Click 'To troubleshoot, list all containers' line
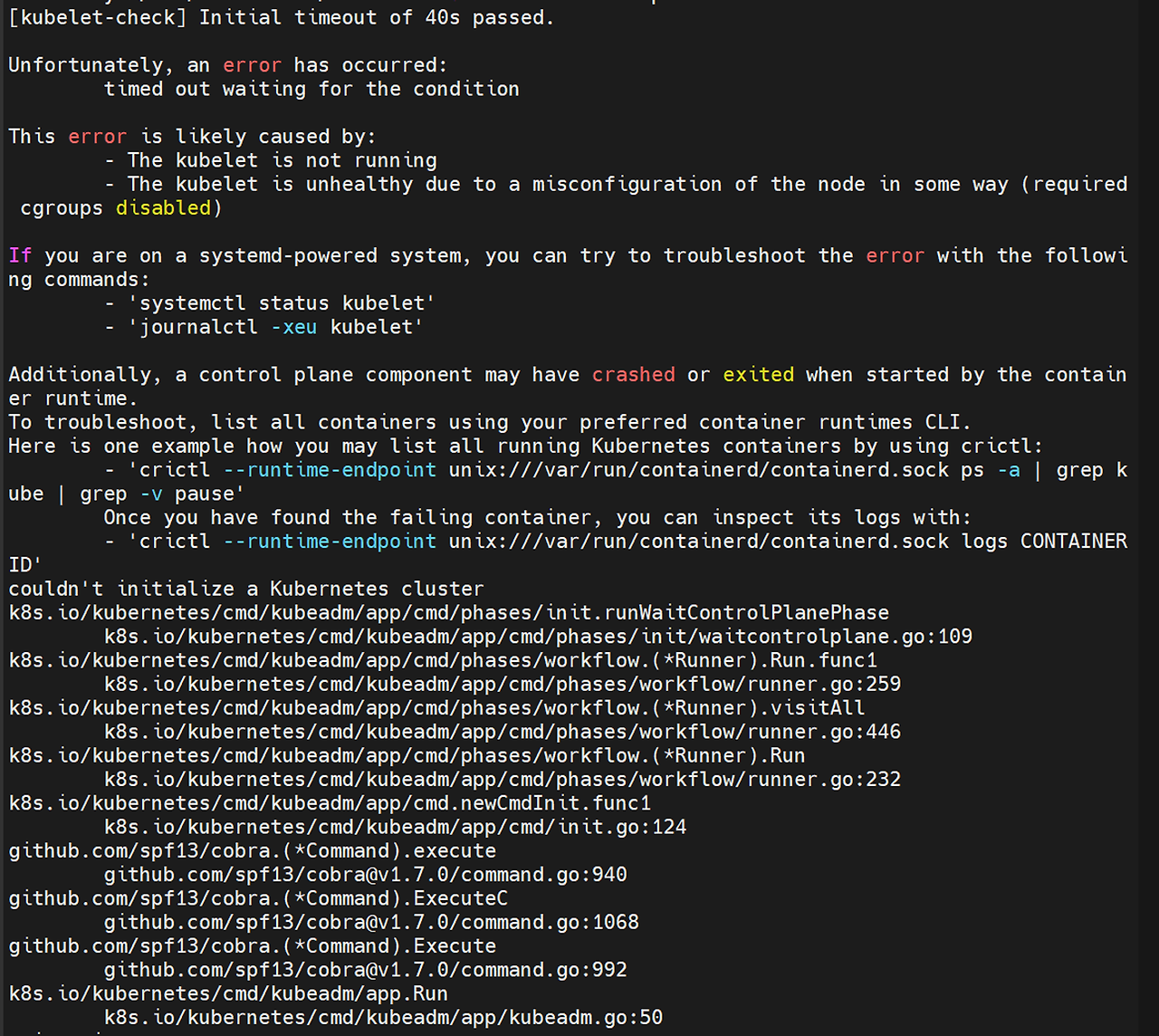 coord(490,422)
